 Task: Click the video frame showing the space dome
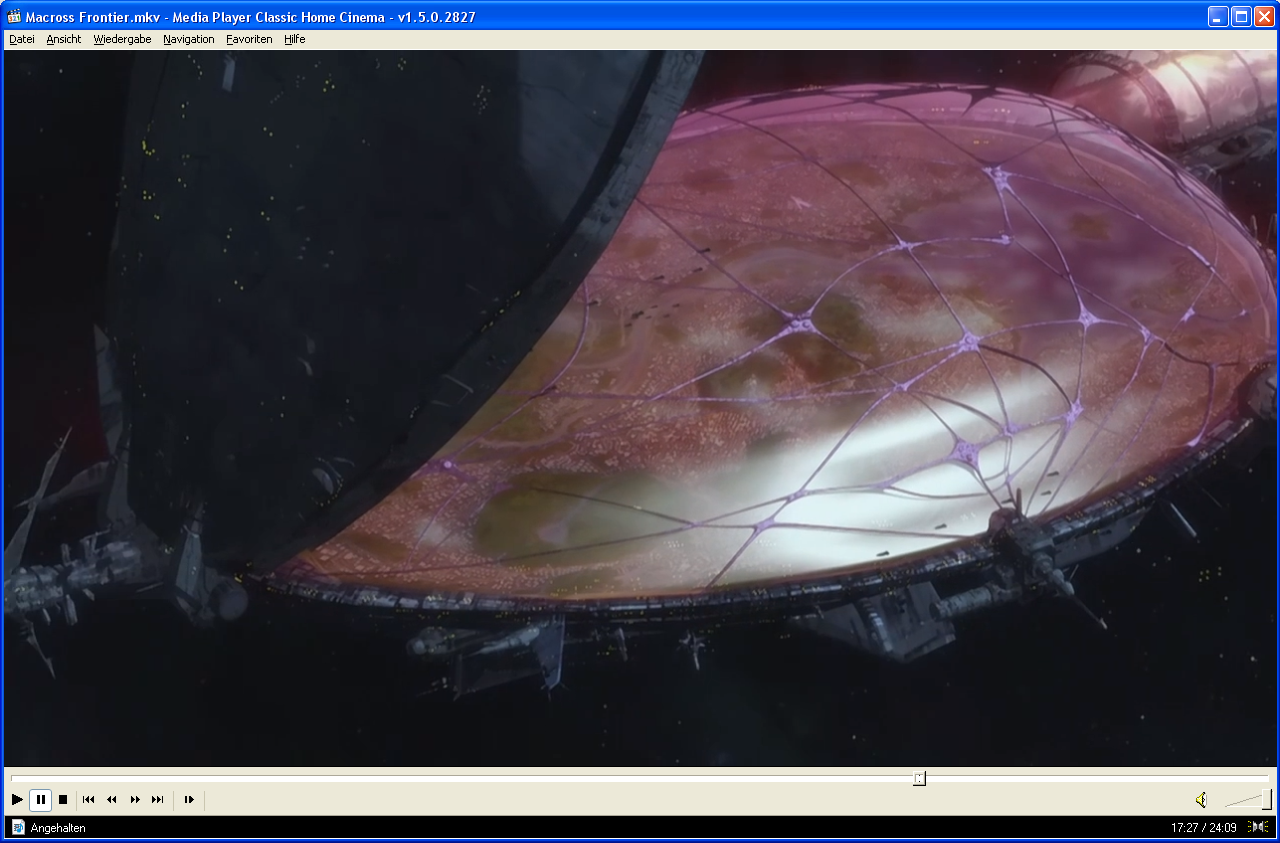[640, 408]
